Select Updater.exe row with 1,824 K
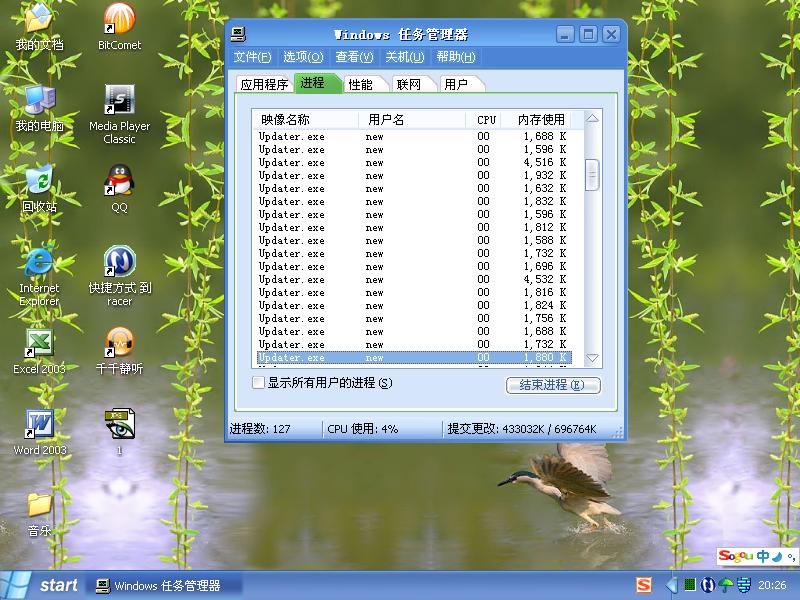 pyautogui.click(x=412, y=306)
